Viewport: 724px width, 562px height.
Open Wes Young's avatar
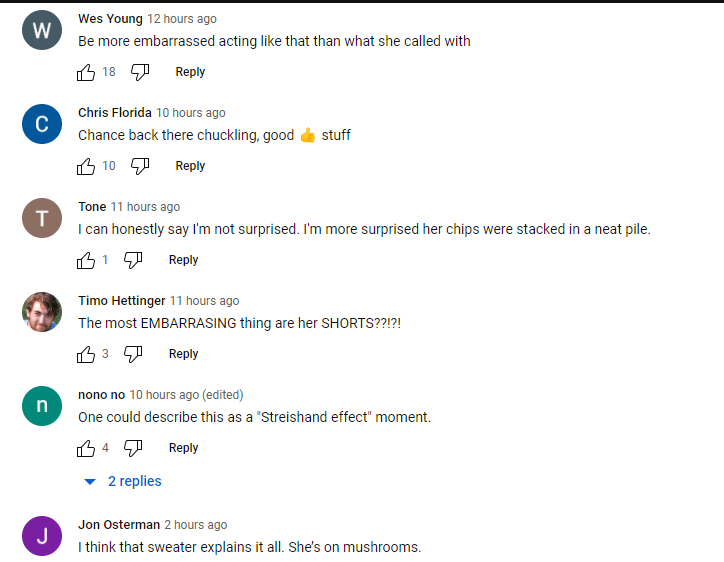pos(42,30)
